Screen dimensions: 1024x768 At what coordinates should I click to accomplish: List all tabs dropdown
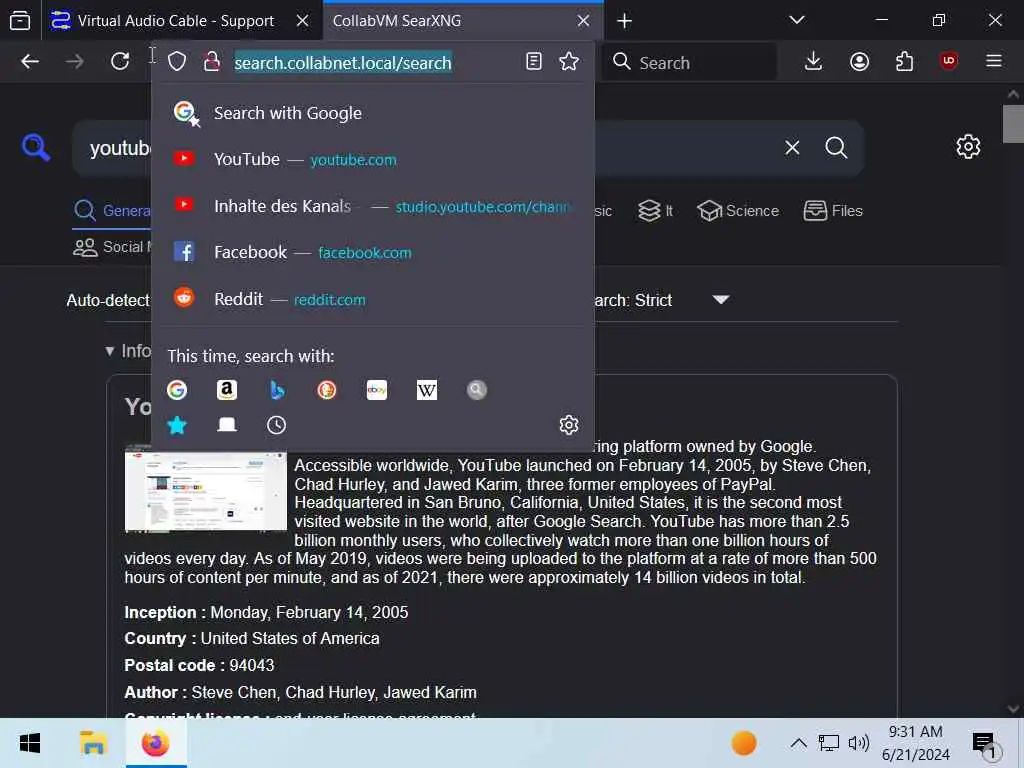[x=797, y=20]
